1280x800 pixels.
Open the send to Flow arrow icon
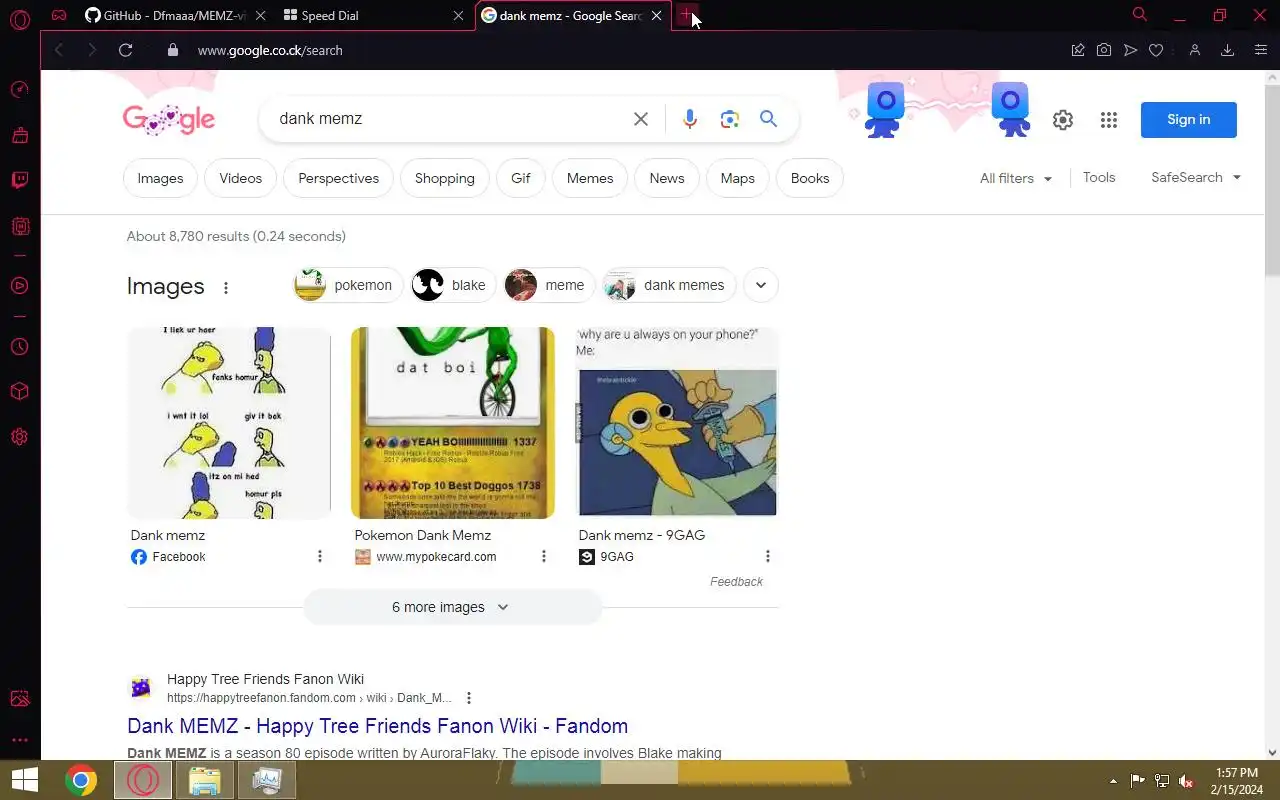(1130, 50)
